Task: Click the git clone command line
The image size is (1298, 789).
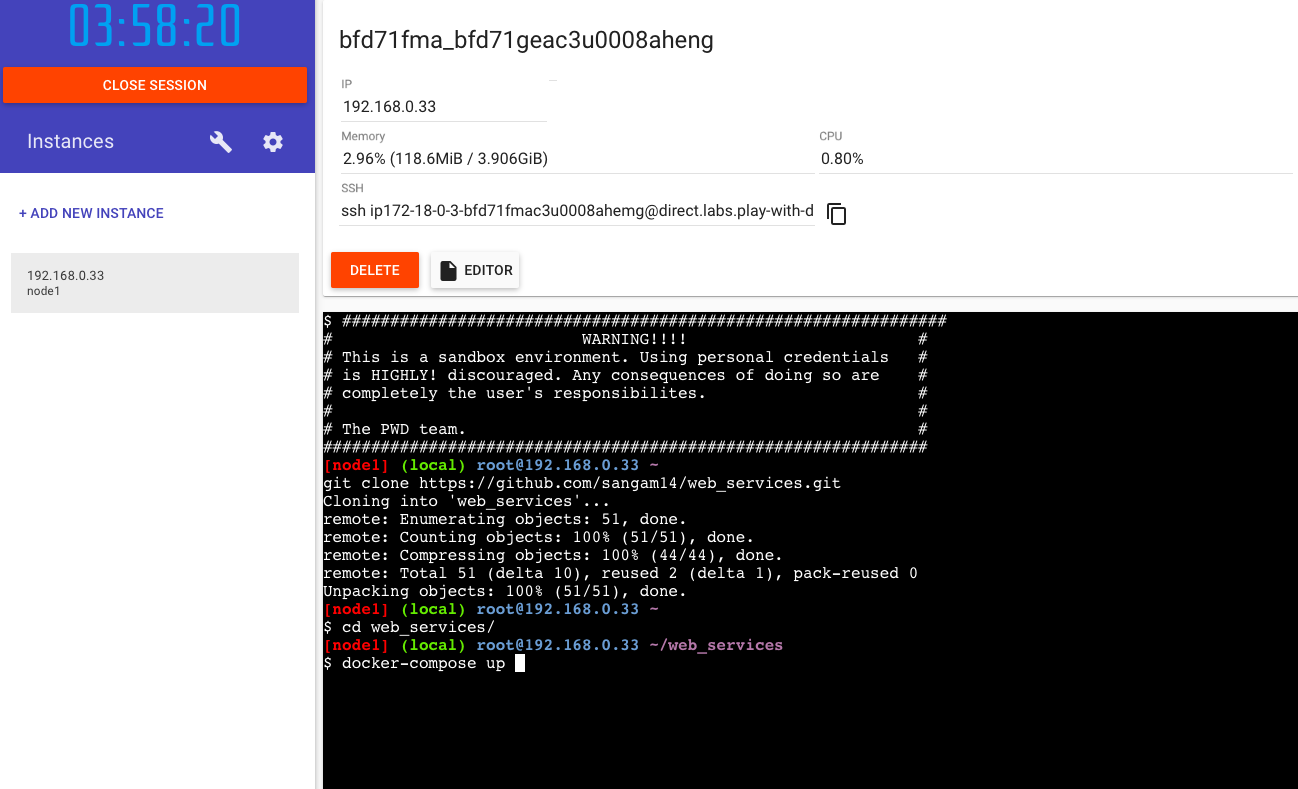Action: point(582,483)
